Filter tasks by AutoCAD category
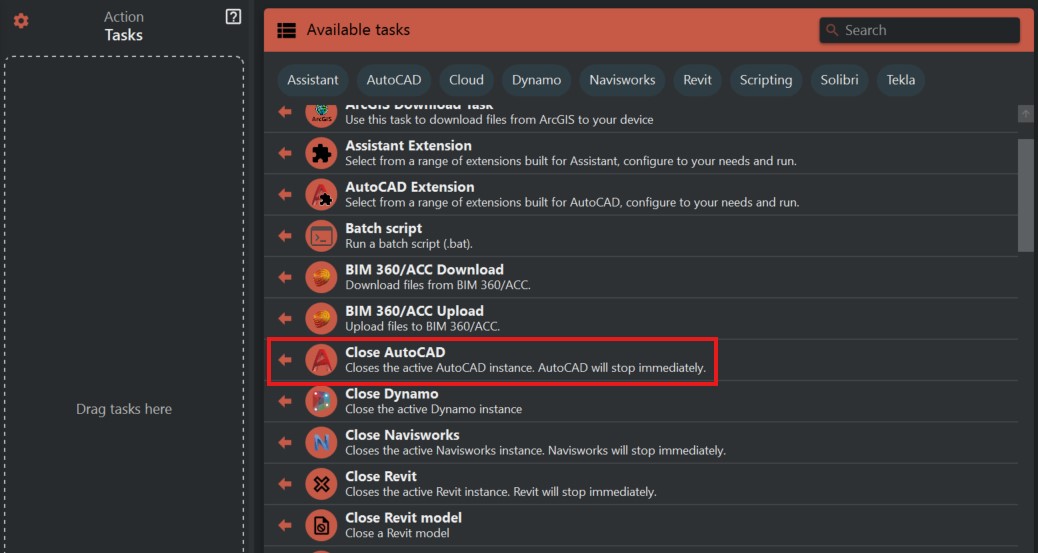The height and width of the screenshot is (553, 1038). tap(394, 80)
